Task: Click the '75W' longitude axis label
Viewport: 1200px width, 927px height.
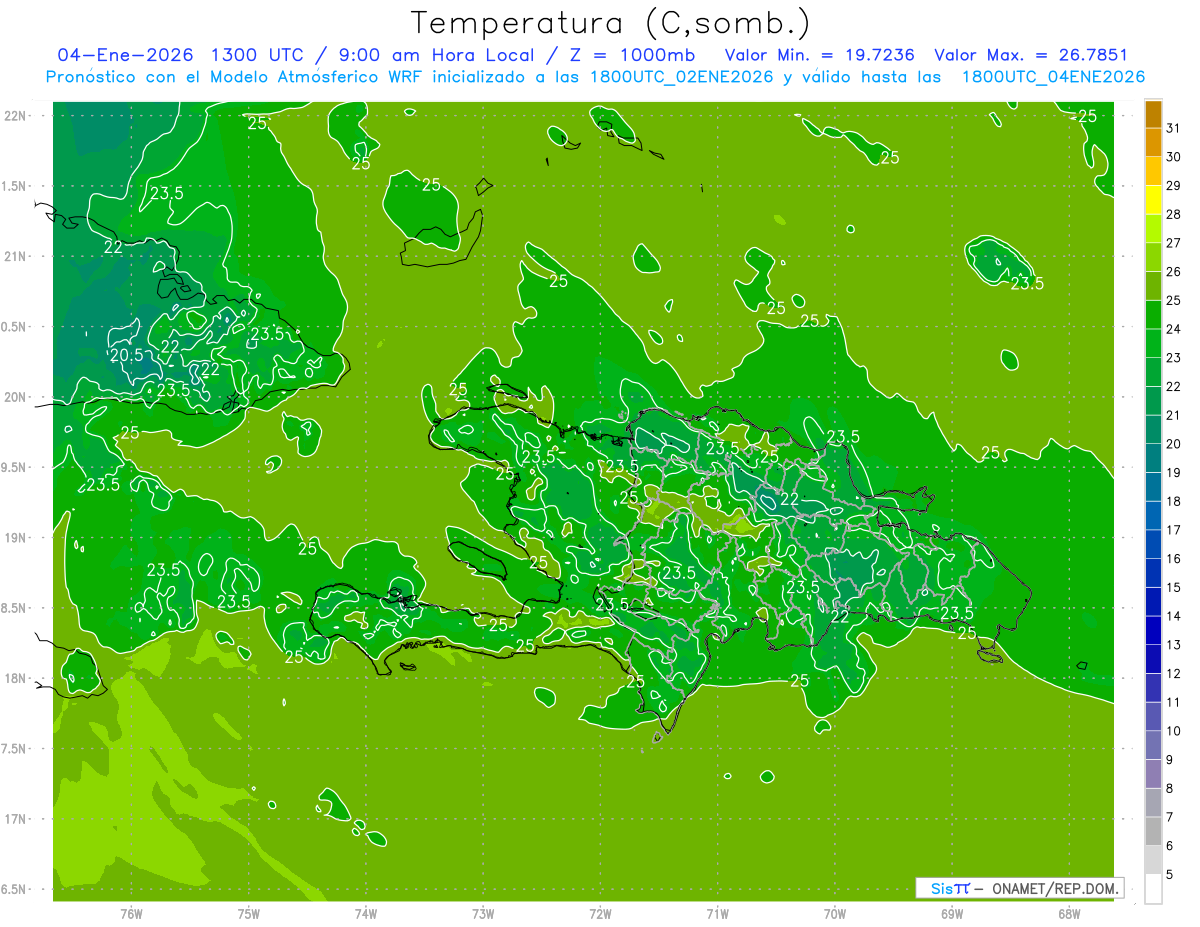Action: tap(249, 913)
